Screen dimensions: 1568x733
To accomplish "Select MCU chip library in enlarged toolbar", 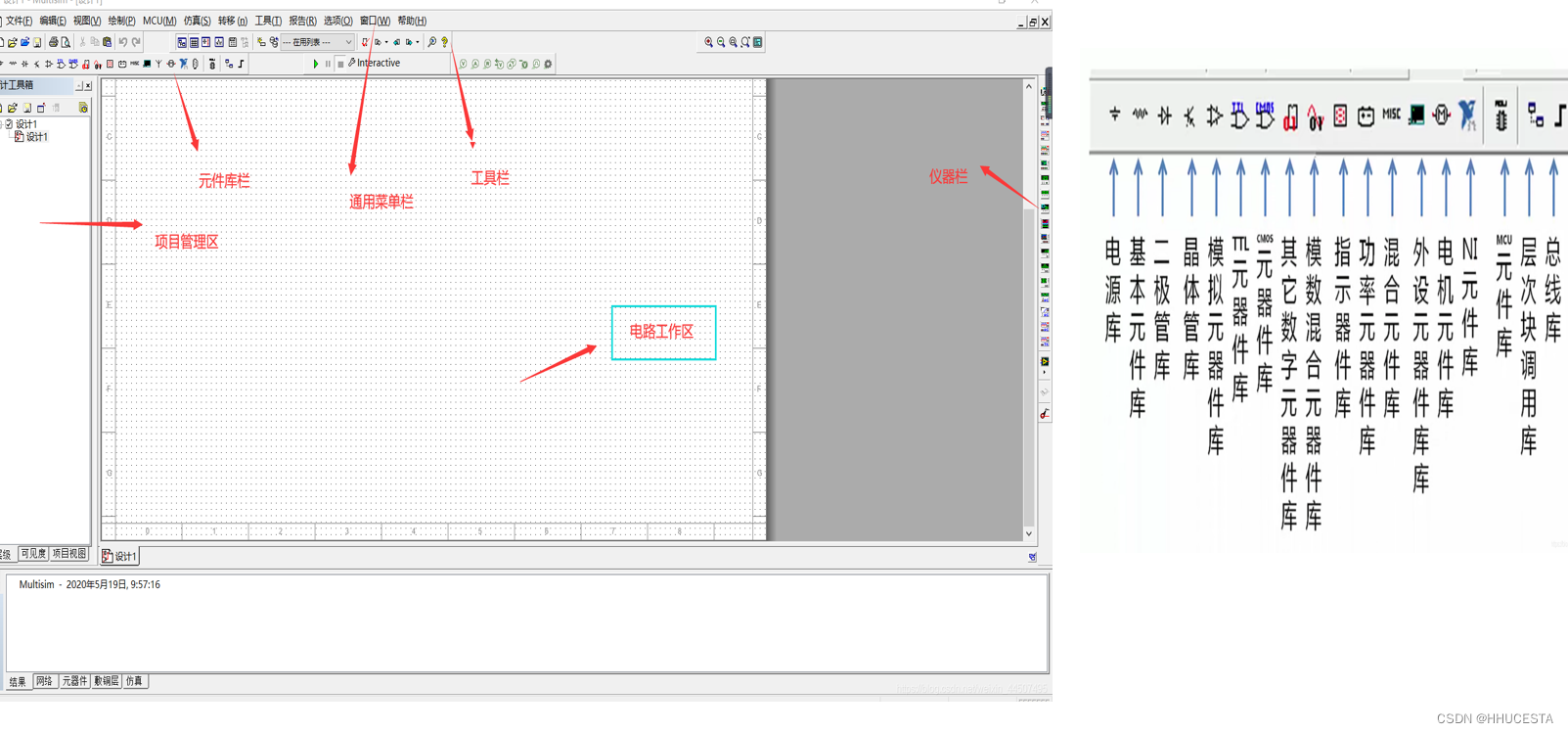I will pos(1501,115).
